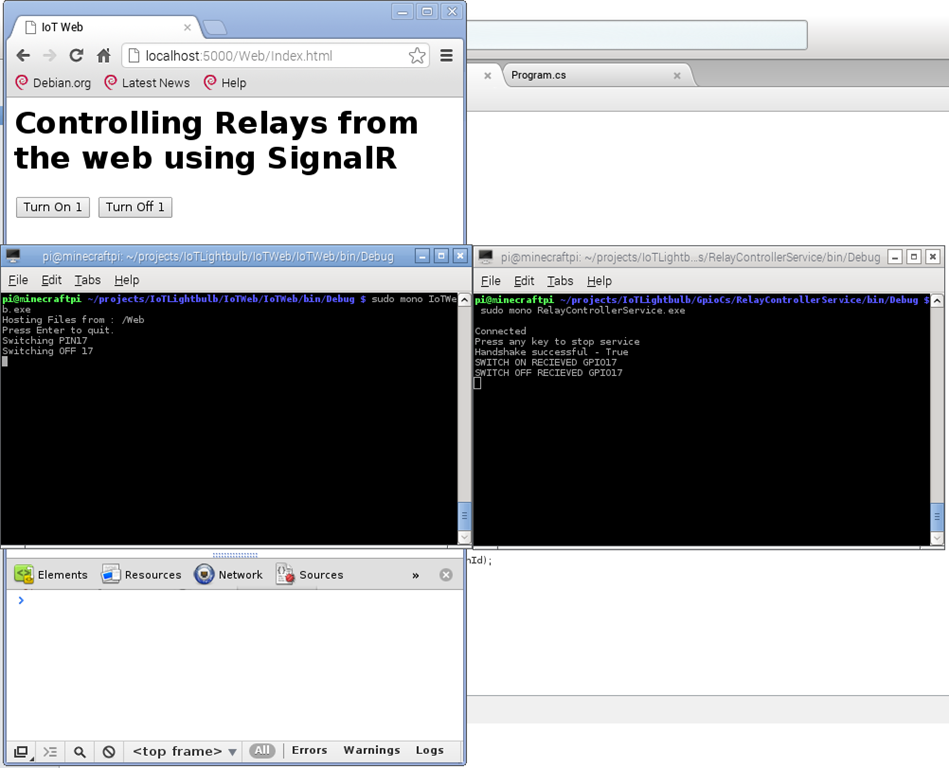Close the developer tools panel
Screen dimensions: 949x768
[446, 575]
